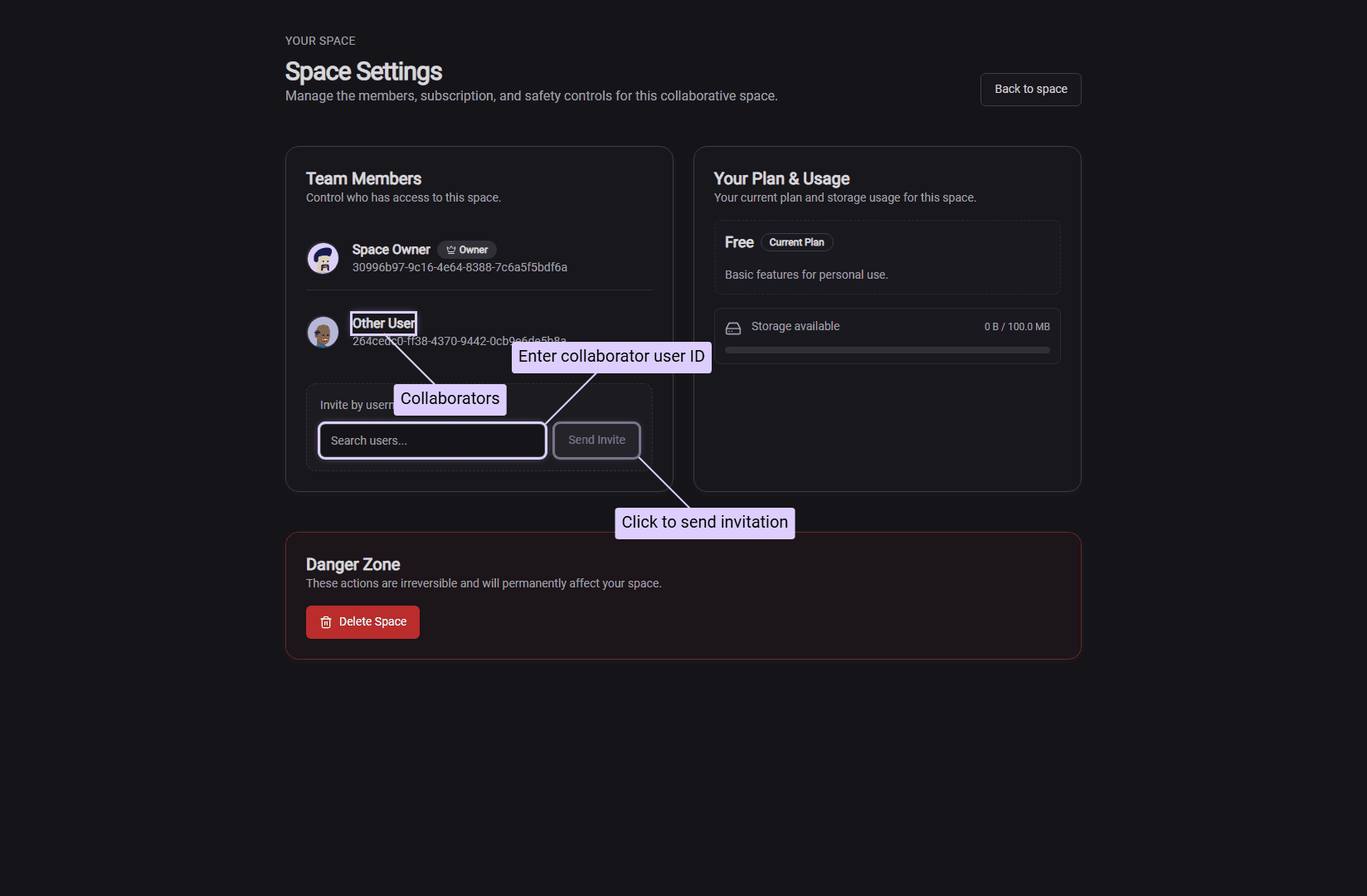The image size is (1367, 896).
Task: Click the Space Owner name text
Action: [391, 250]
